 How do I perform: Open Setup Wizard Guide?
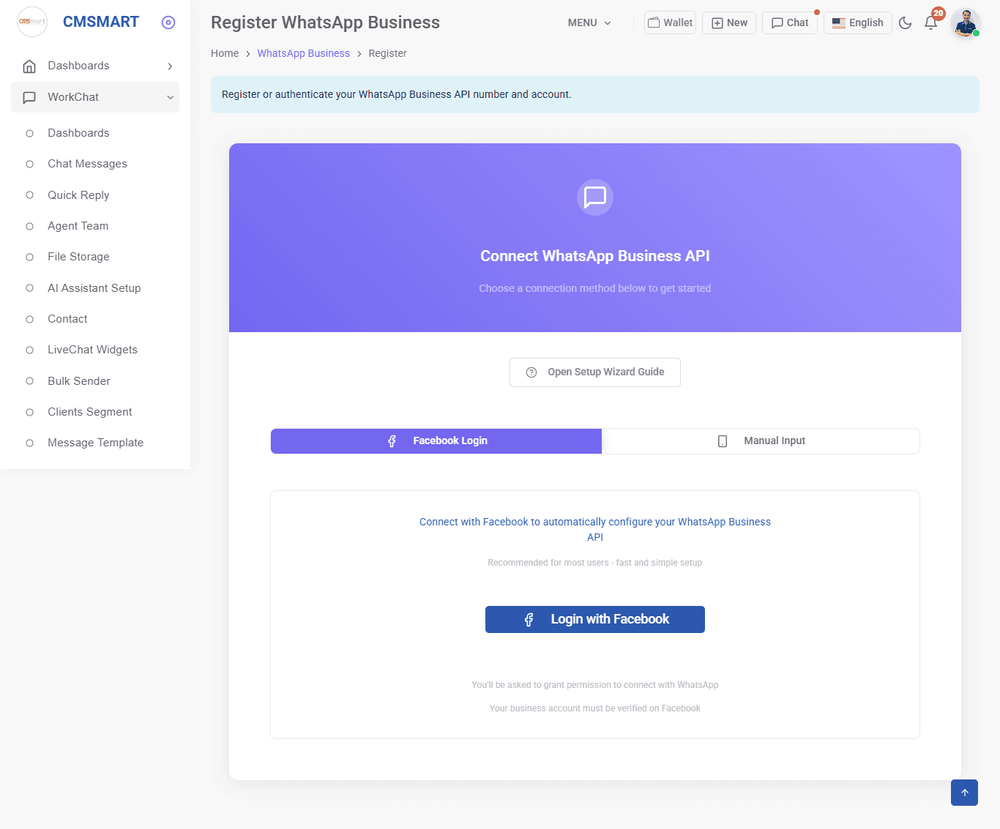595,372
